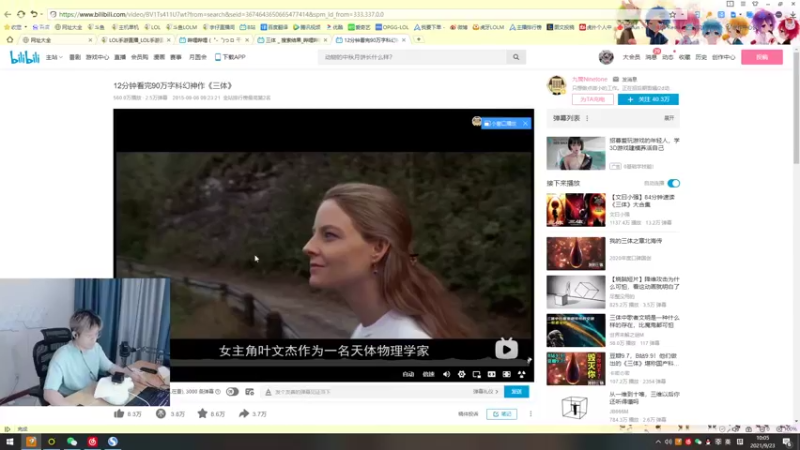Screen dimensions: 800x450
Task: Open 我的三体之章北海传 thumbnail
Action: pyautogui.click(x=576, y=253)
